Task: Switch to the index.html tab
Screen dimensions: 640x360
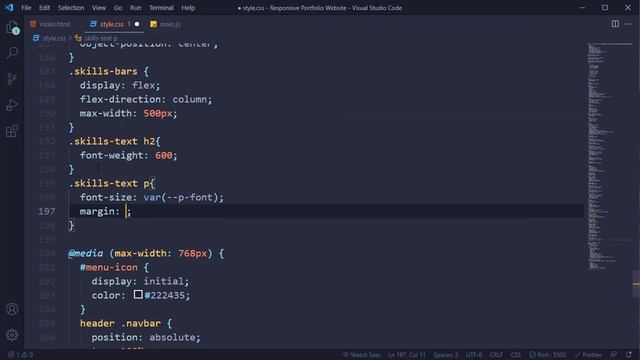Action: 51,24
